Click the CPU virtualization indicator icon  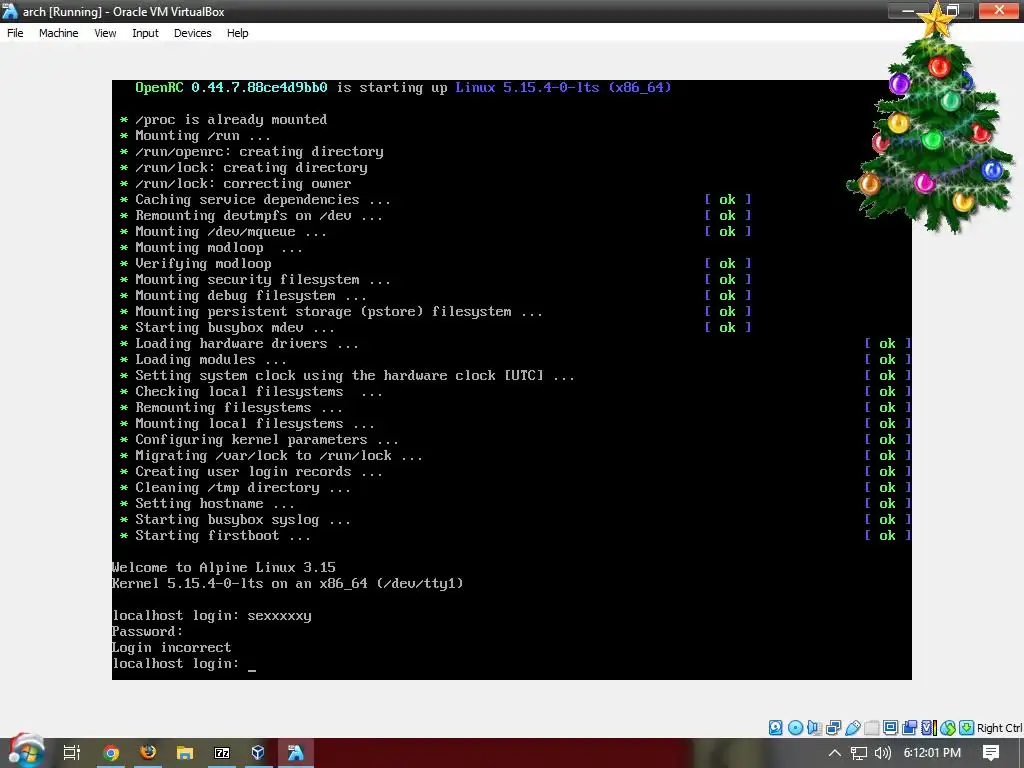[929, 728]
